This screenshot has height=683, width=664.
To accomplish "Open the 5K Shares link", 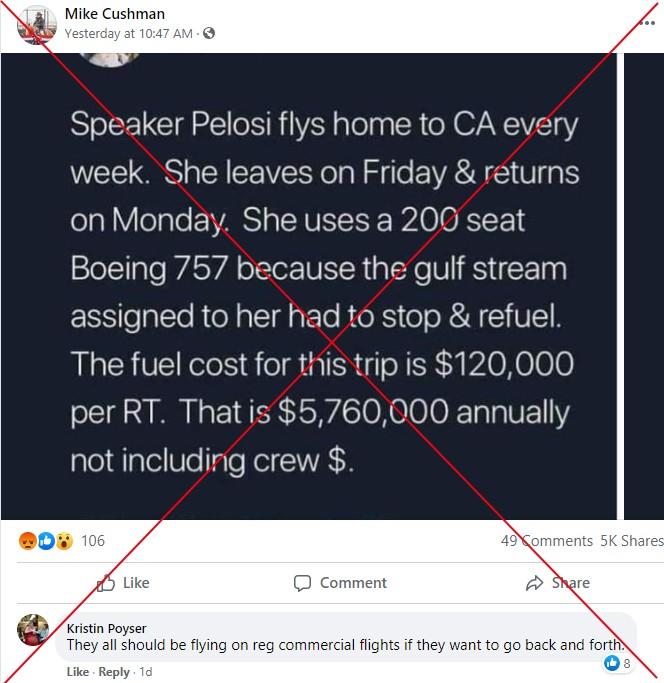I will coord(632,541).
